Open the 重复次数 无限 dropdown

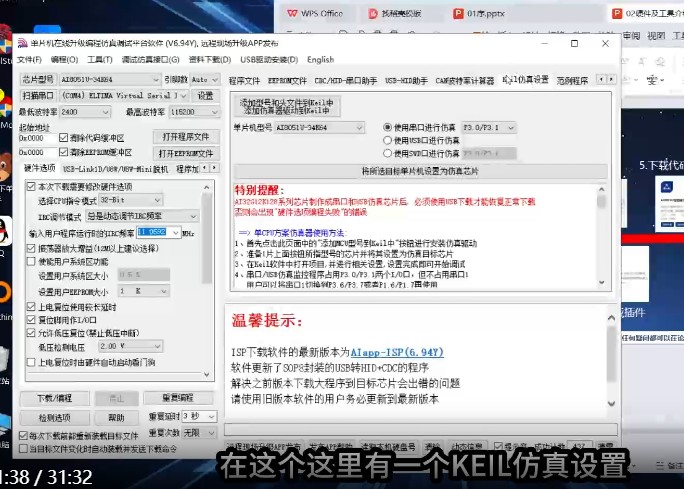199,433
